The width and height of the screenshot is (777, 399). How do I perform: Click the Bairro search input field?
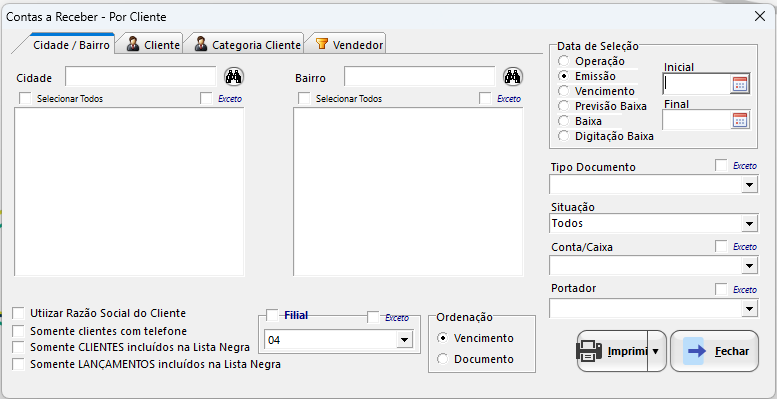(420, 77)
